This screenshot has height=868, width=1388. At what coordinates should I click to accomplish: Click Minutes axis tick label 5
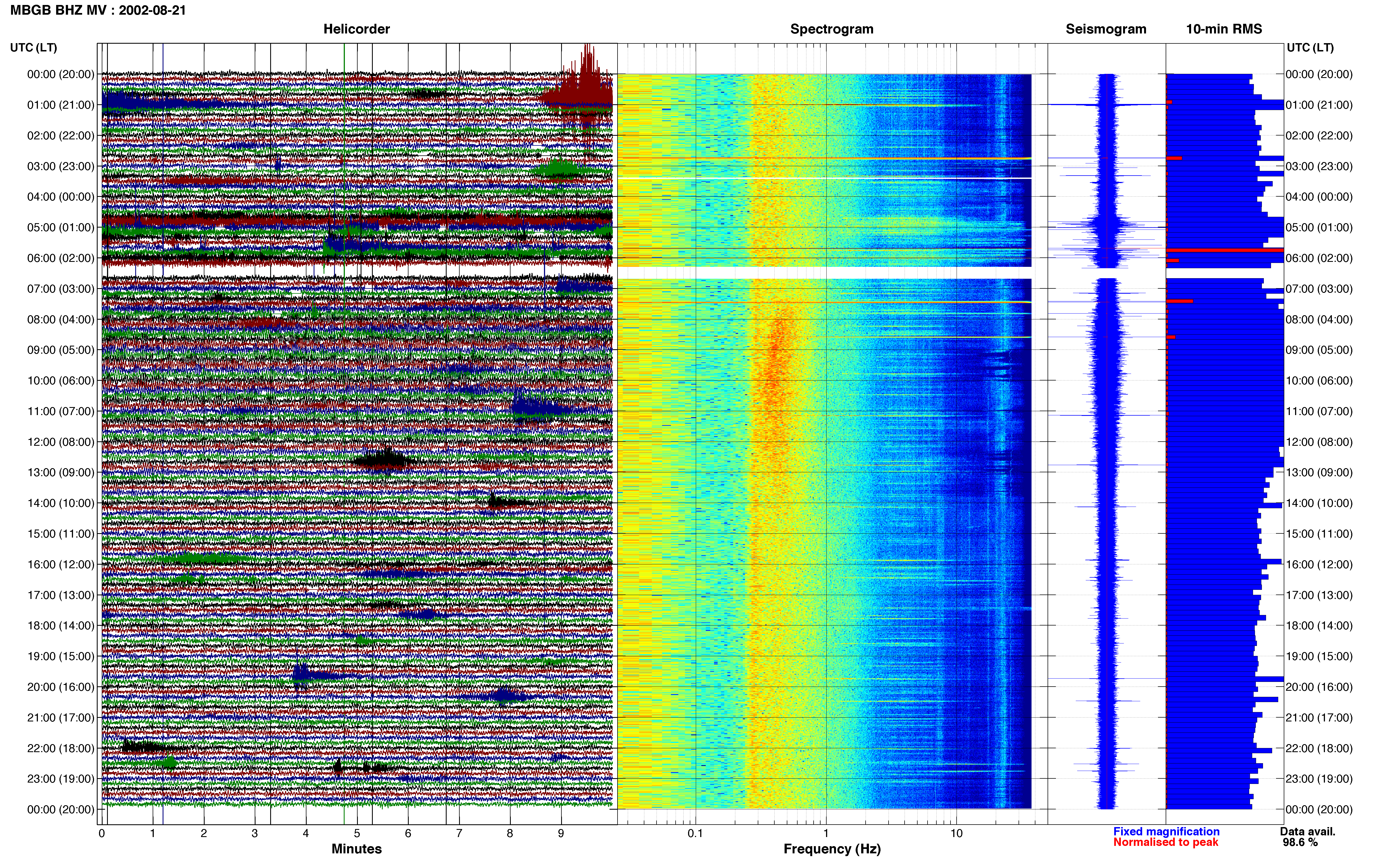(x=357, y=833)
